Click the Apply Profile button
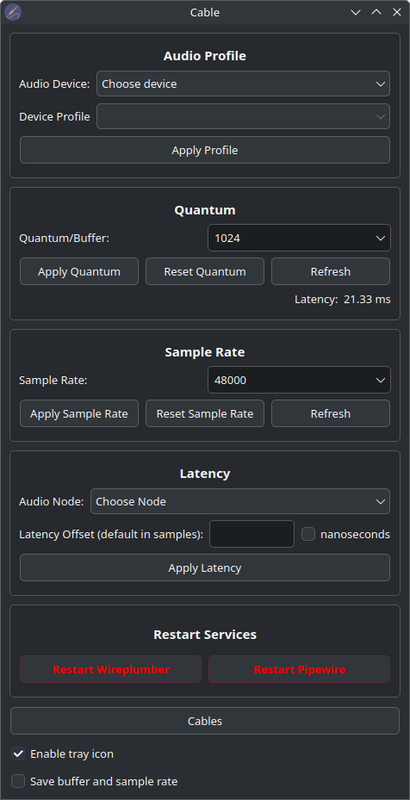The width and height of the screenshot is (410, 800). tap(205, 150)
